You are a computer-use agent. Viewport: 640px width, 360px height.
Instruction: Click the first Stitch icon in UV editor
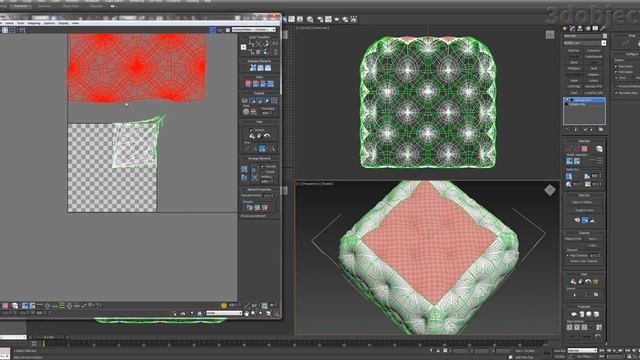pos(248,84)
